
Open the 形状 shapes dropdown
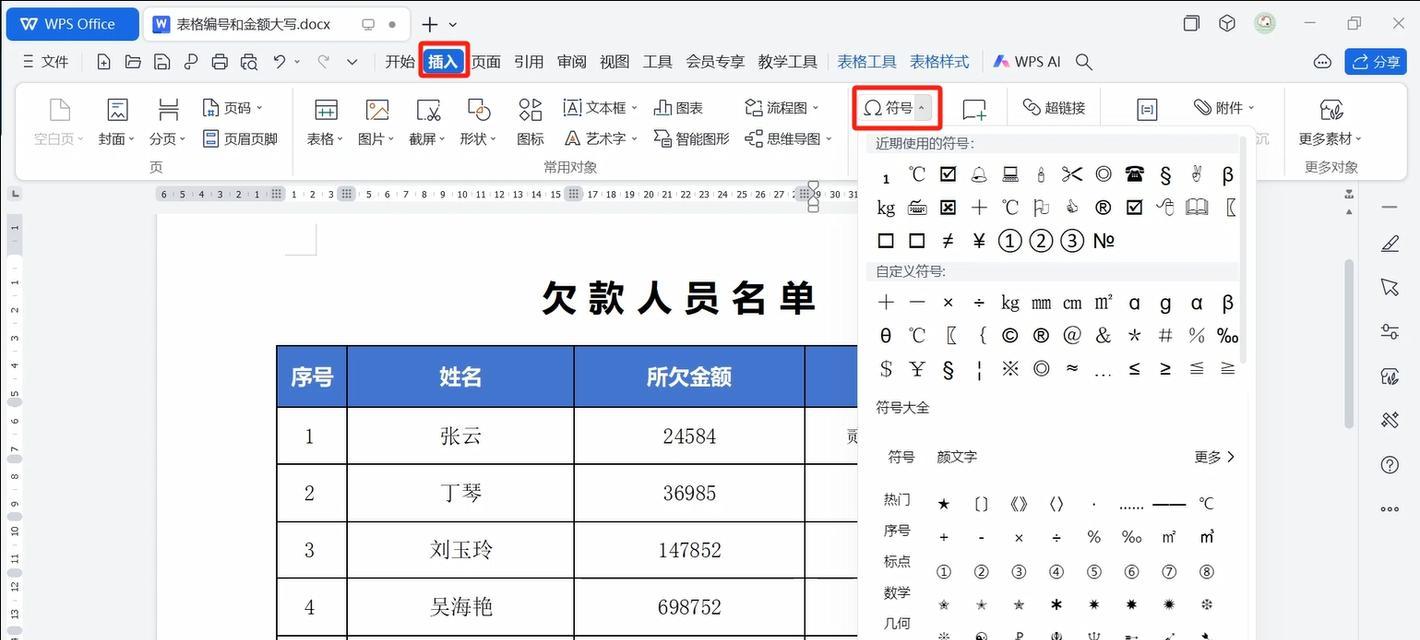point(478,122)
